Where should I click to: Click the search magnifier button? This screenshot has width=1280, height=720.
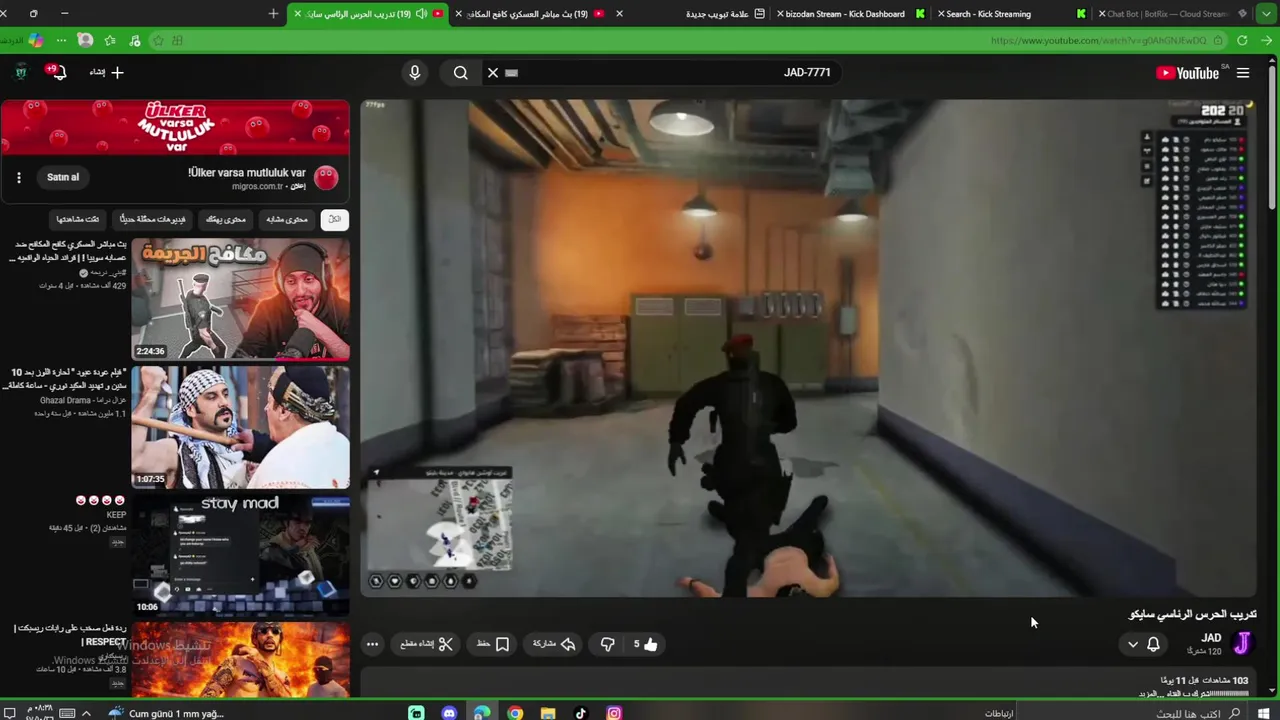pyautogui.click(x=460, y=72)
